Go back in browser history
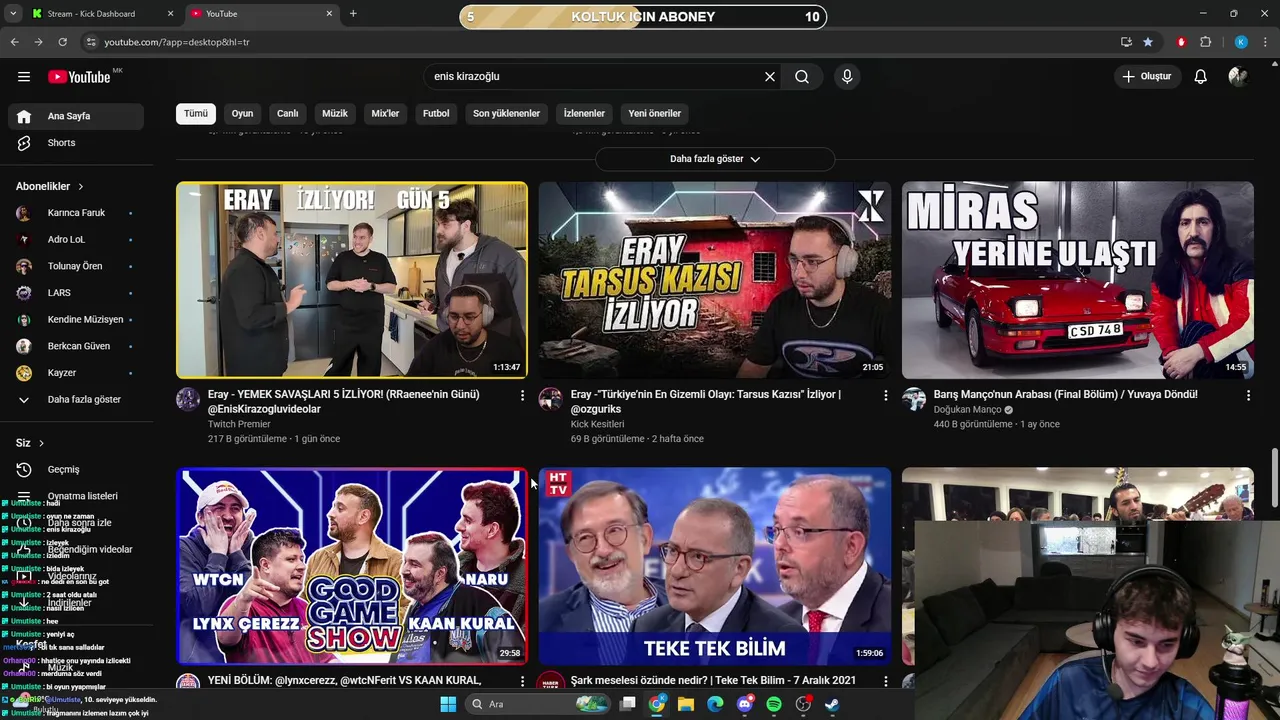The width and height of the screenshot is (1280, 720). [x=14, y=42]
